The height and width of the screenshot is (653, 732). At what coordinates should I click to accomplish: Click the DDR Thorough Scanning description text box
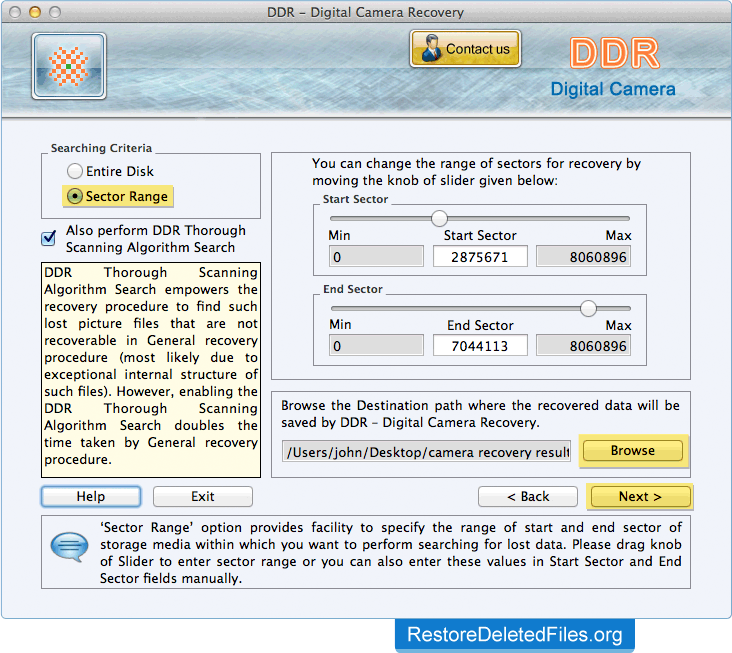(151, 370)
